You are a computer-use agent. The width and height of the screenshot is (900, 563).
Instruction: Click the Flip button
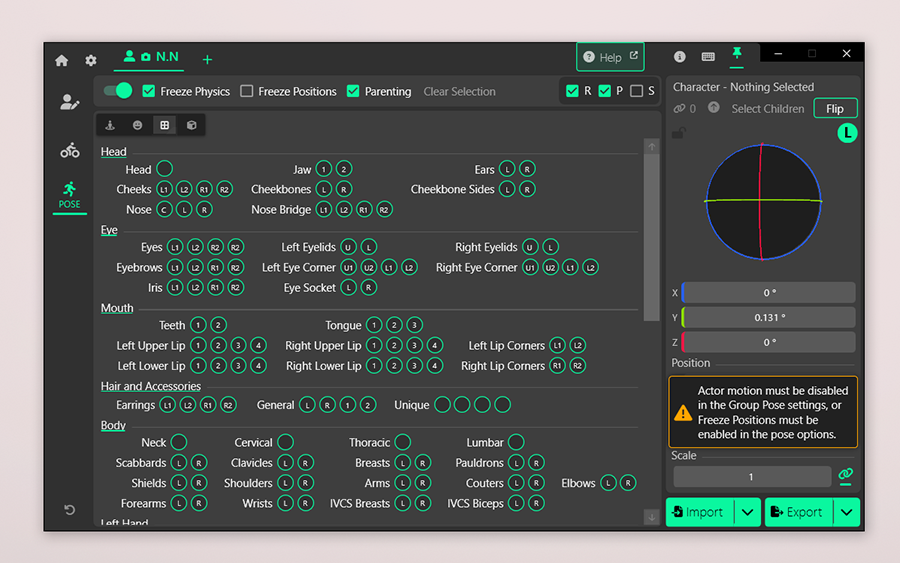834,109
